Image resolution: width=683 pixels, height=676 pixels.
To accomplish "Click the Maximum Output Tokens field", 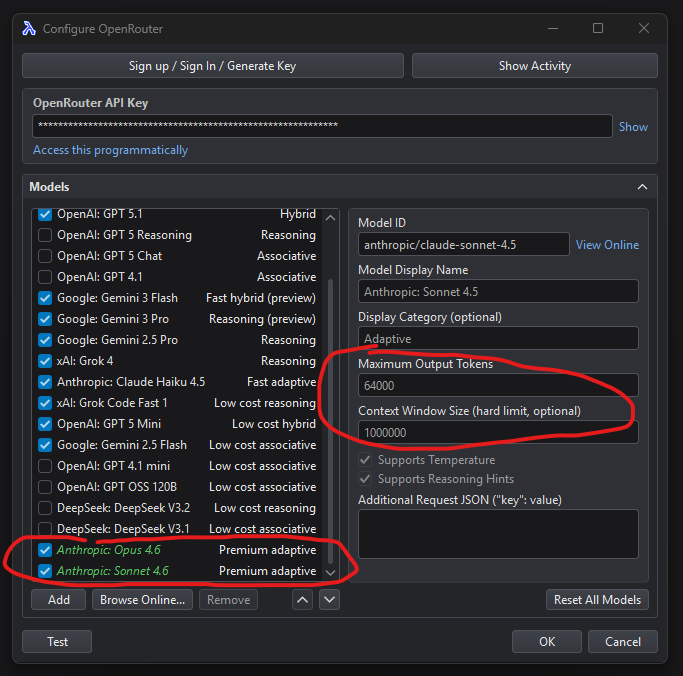I will coord(498,385).
